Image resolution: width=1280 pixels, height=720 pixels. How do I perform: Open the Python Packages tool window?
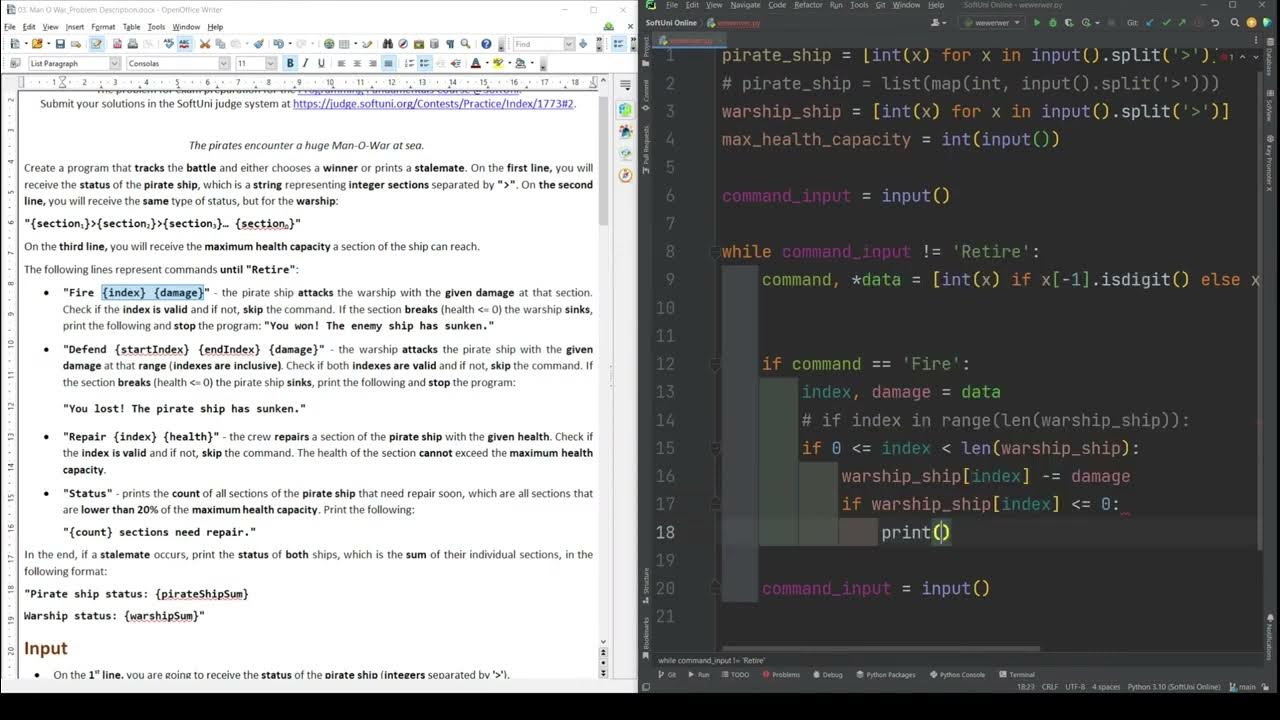[x=886, y=674]
